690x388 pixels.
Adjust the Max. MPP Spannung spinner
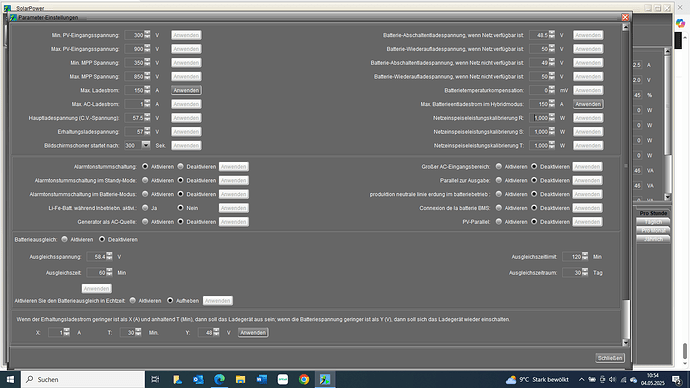click(147, 76)
